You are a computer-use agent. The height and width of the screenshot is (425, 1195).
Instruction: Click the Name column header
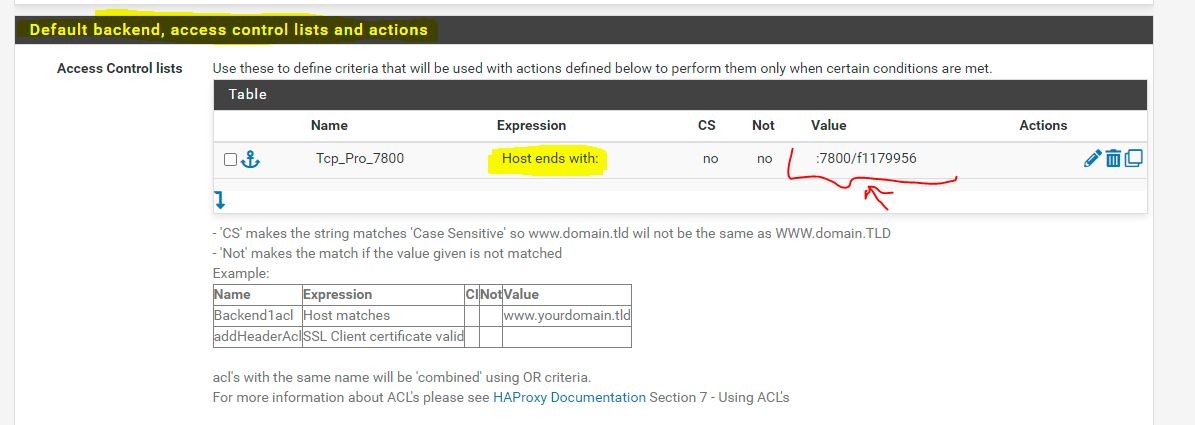327,125
